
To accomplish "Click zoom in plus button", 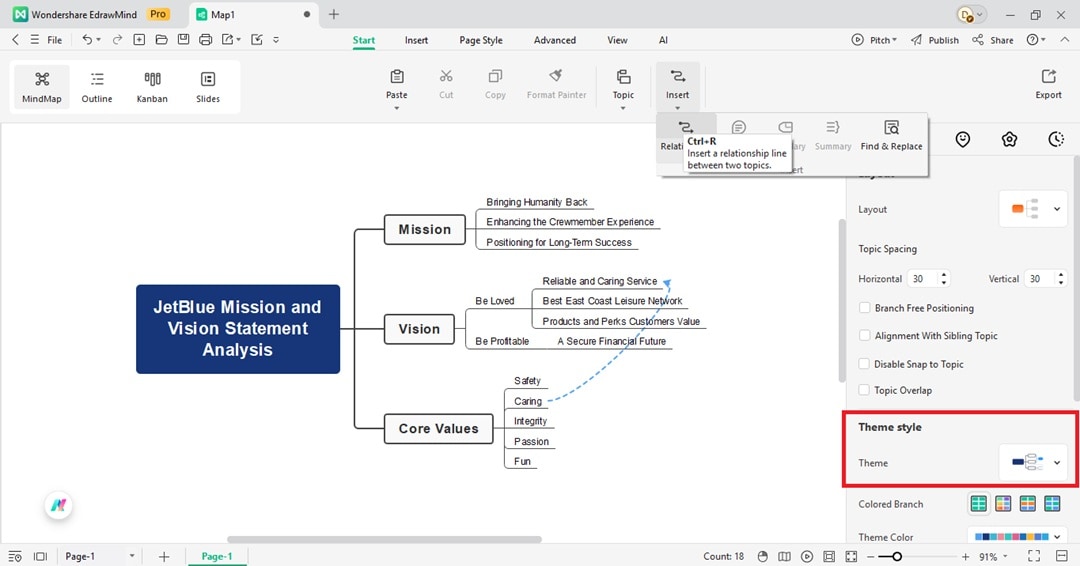I will click(965, 556).
